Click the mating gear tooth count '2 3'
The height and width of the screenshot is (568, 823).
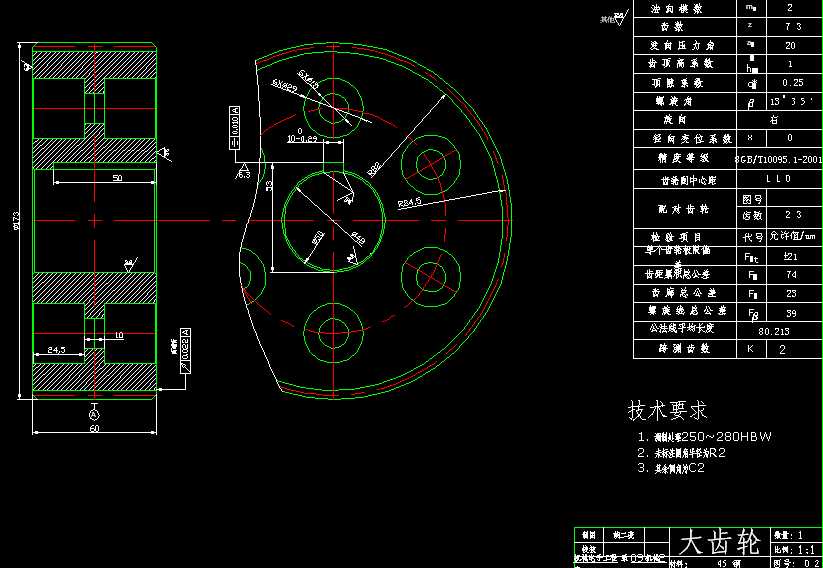point(793,215)
